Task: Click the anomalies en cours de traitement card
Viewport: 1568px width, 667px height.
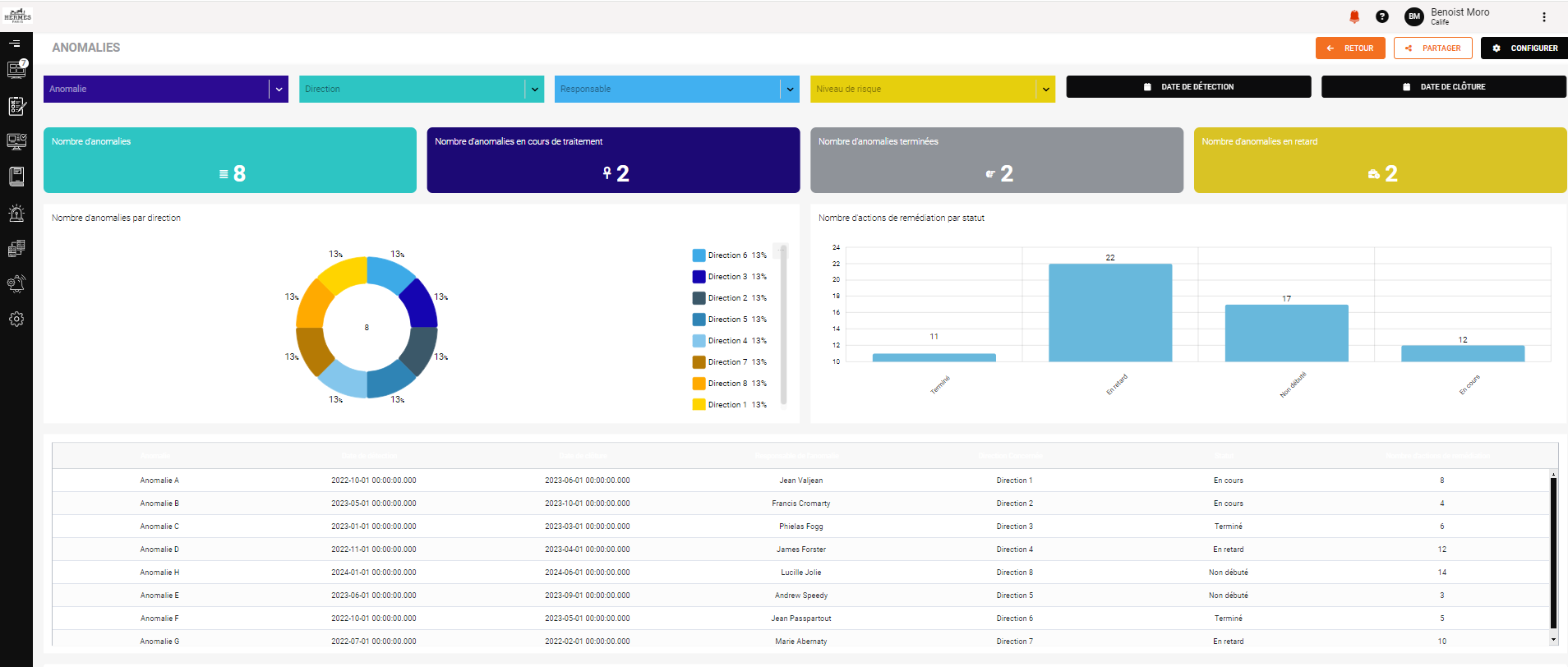Action: coord(613,160)
